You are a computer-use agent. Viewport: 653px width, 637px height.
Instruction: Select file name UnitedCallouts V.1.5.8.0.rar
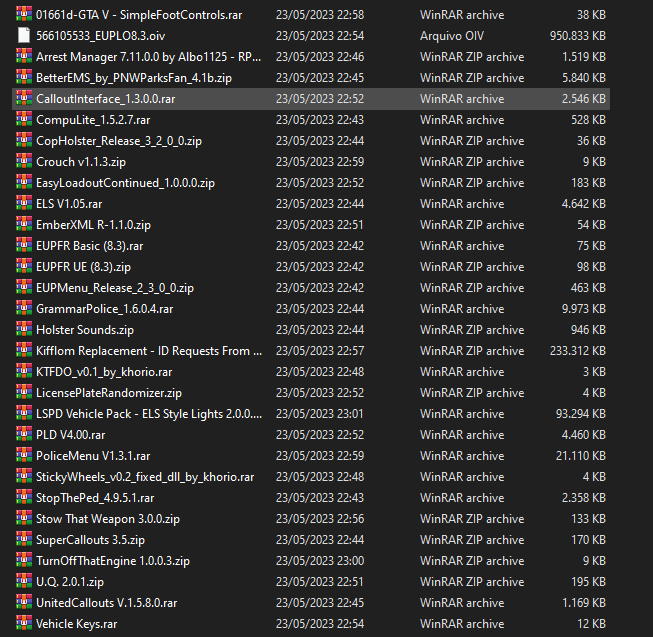click(x=107, y=603)
